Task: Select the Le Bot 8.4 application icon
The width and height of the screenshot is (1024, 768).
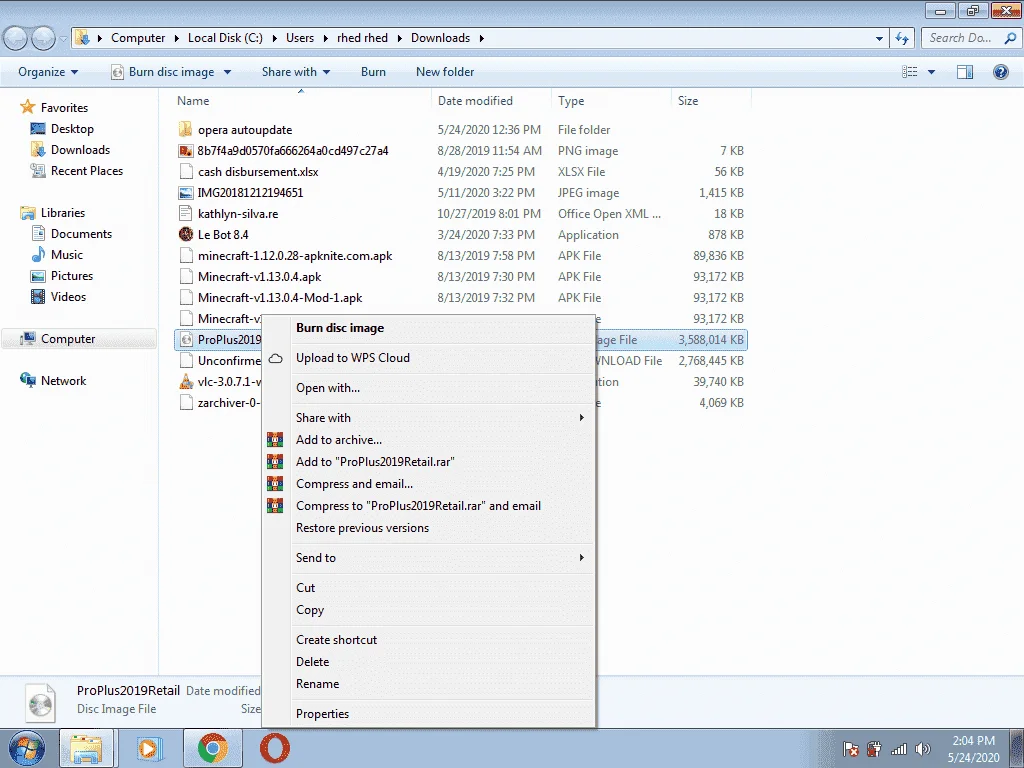Action: point(185,234)
